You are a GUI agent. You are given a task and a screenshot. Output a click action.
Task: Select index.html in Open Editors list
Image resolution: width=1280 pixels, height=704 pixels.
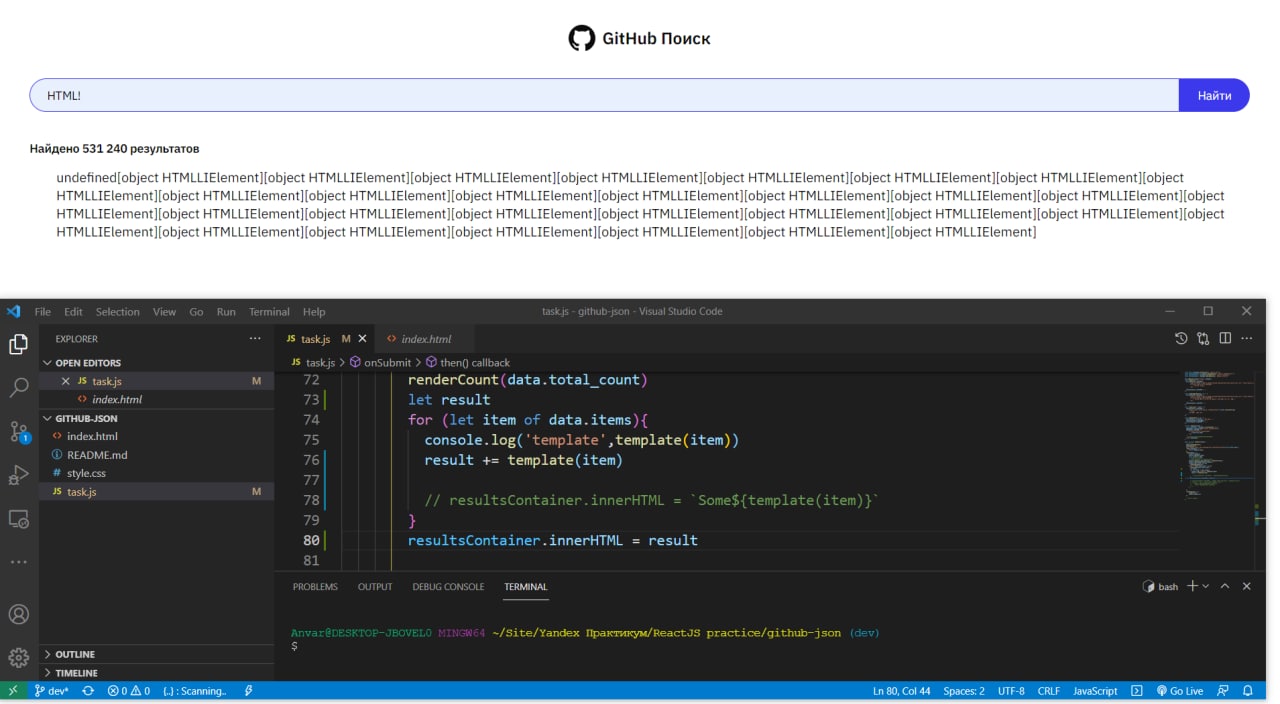(x=156, y=399)
